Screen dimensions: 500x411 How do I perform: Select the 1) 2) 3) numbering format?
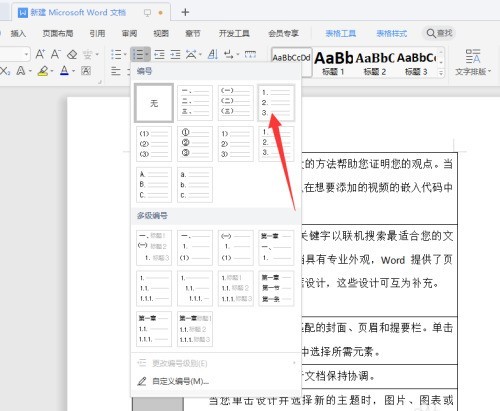click(x=236, y=144)
